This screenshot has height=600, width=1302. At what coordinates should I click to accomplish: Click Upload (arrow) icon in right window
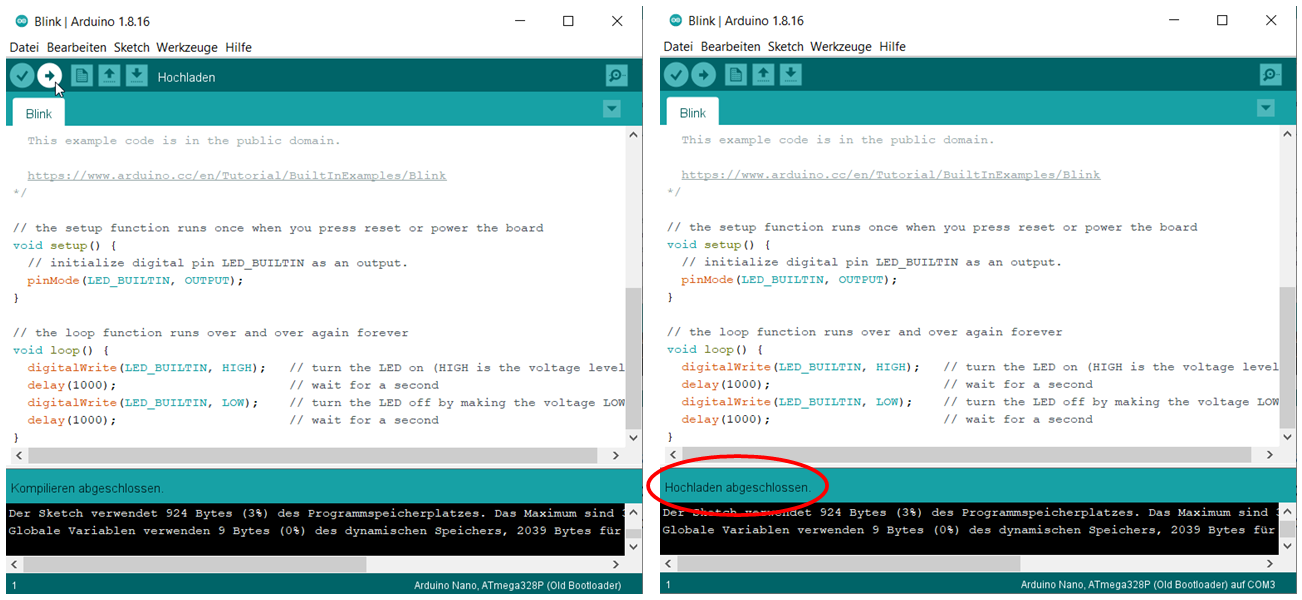(x=704, y=74)
